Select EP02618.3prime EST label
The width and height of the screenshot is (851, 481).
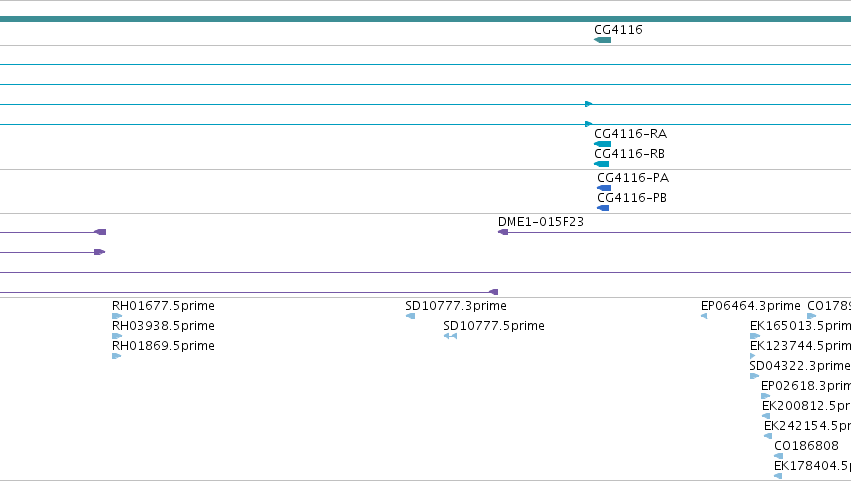pyautogui.click(x=806, y=387)
